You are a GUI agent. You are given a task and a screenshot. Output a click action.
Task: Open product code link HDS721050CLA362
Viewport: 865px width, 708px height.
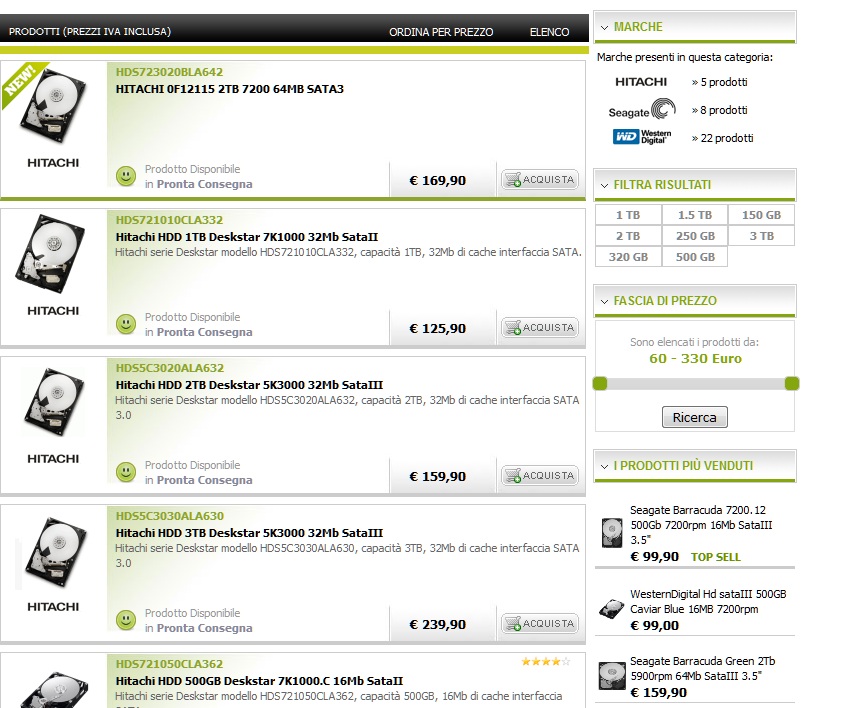pos(169,664)
